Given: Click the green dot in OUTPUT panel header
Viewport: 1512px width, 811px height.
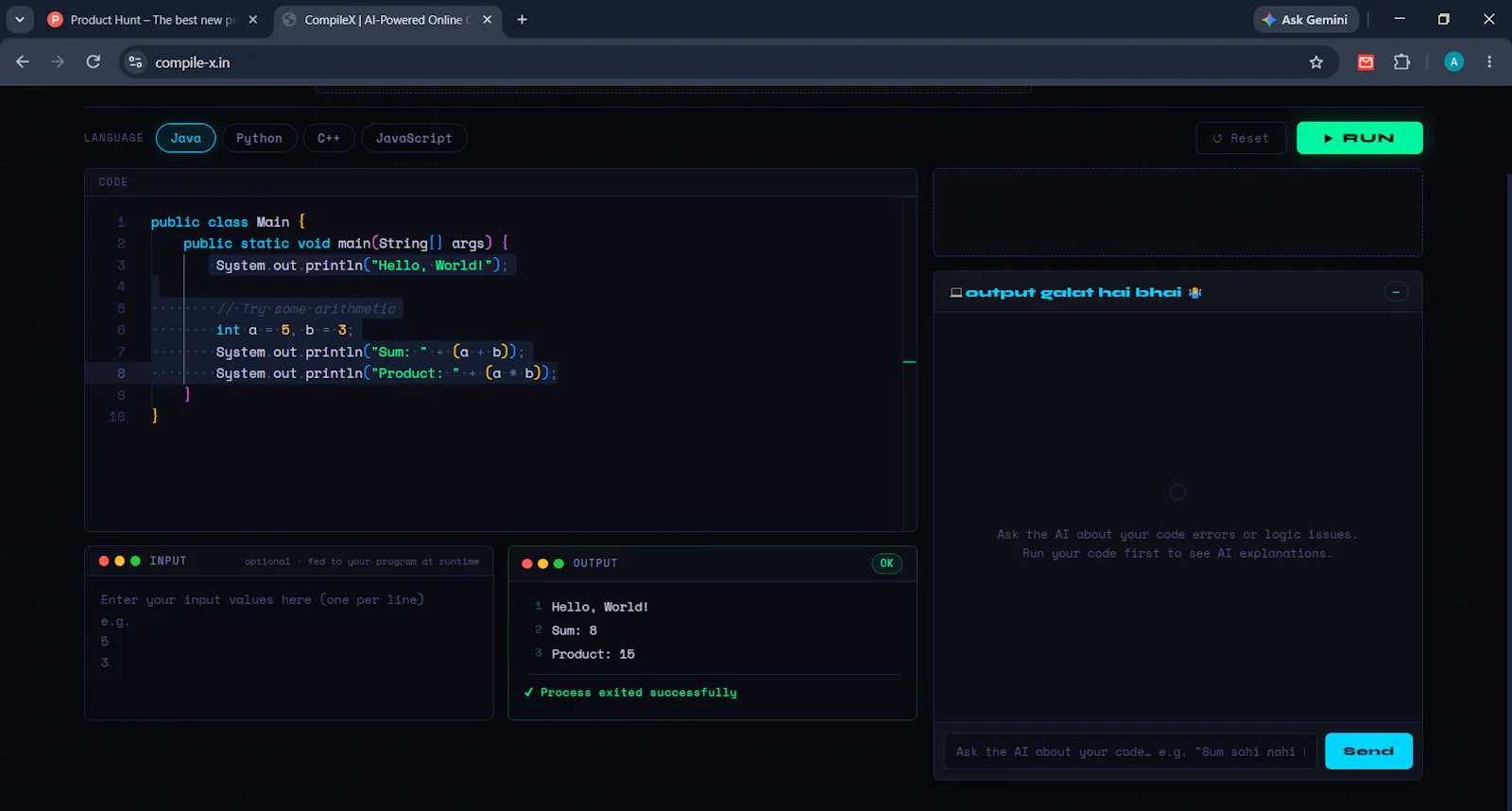Looking at the screenshot, I should click(x=558, y=563).
